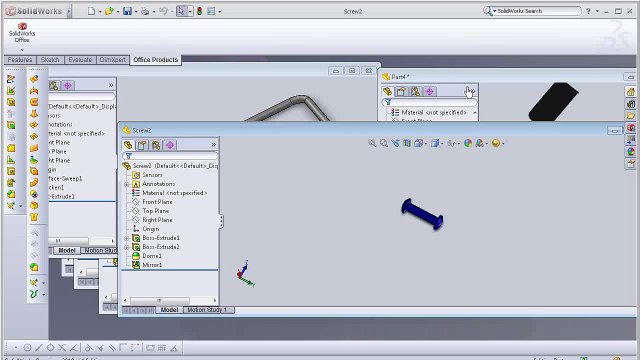Viewport: 640px width, 360px height.
Task: Open DimXpertManager tab in Part4 window
Action: point(429,91)
